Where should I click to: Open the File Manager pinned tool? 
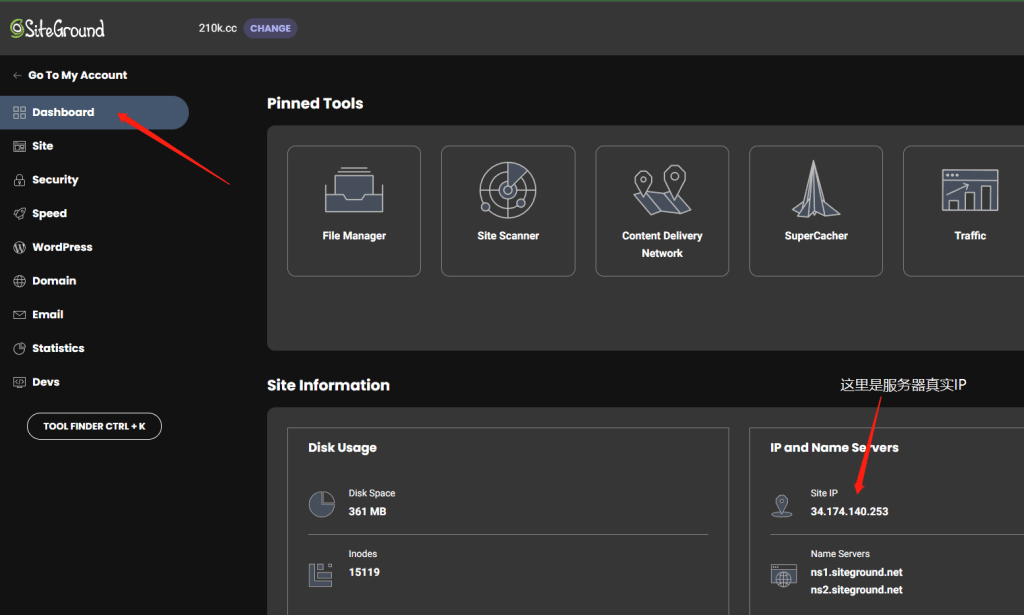point(354,211)
